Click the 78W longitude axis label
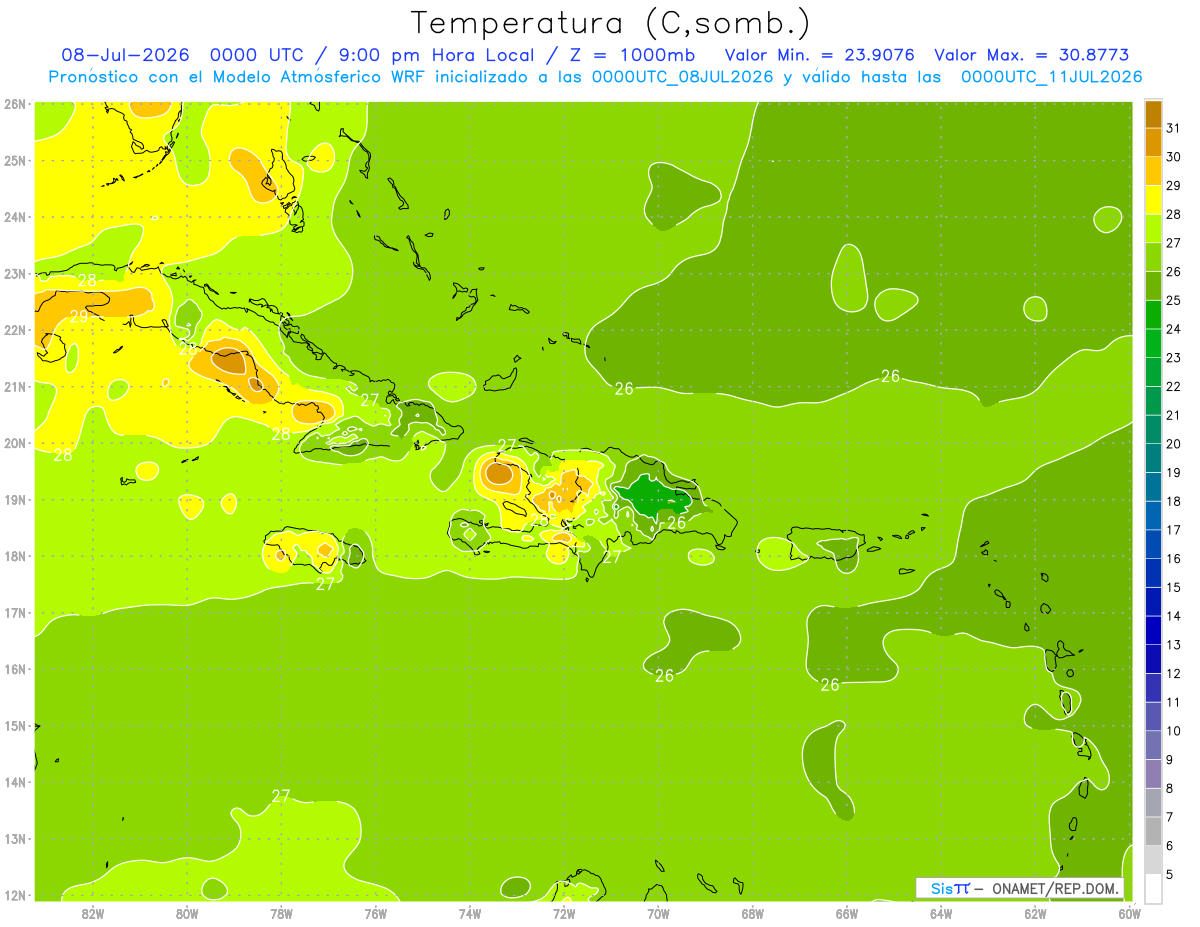 pos(281,913)
